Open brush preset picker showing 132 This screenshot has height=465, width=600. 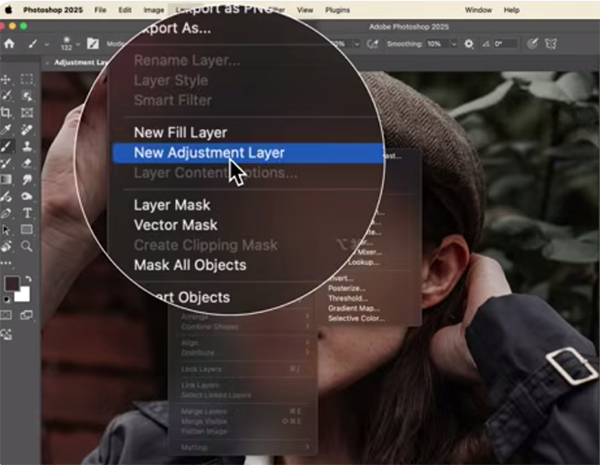coord(67,44)
